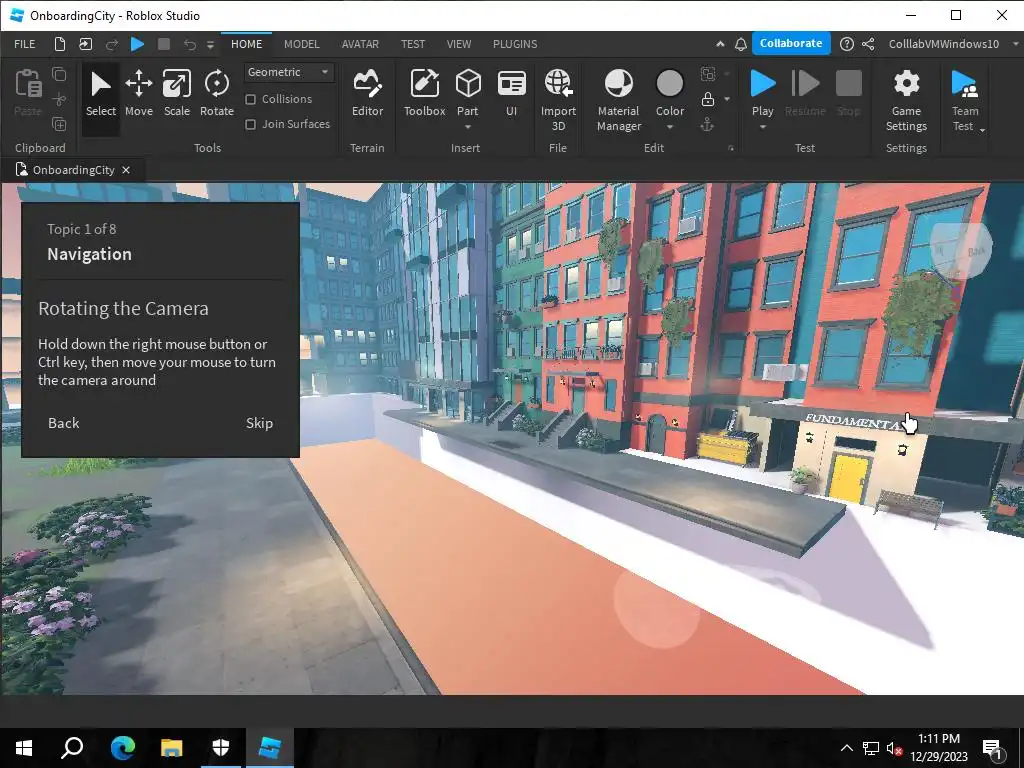Screen dimensions: 1024x768
Task: Open the Geometric mode dropdown
Action: click(288, 72)
